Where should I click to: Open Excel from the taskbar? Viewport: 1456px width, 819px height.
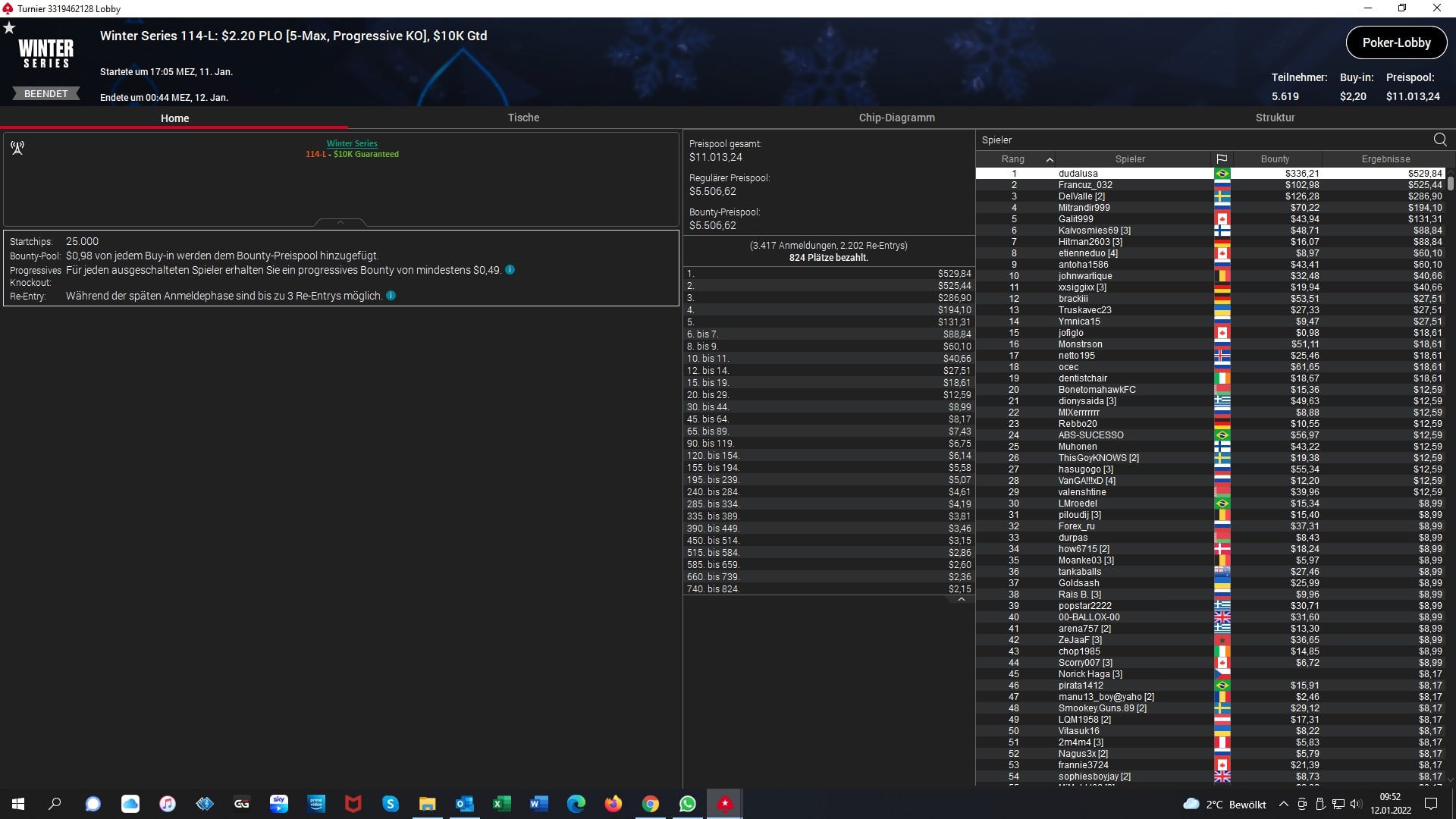(501, 804)
